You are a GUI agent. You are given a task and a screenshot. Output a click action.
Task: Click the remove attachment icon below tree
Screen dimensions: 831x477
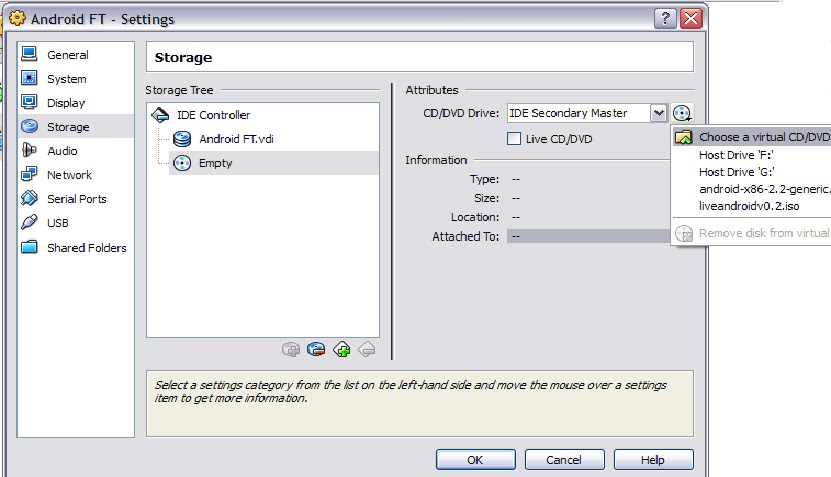coord(367,349)
